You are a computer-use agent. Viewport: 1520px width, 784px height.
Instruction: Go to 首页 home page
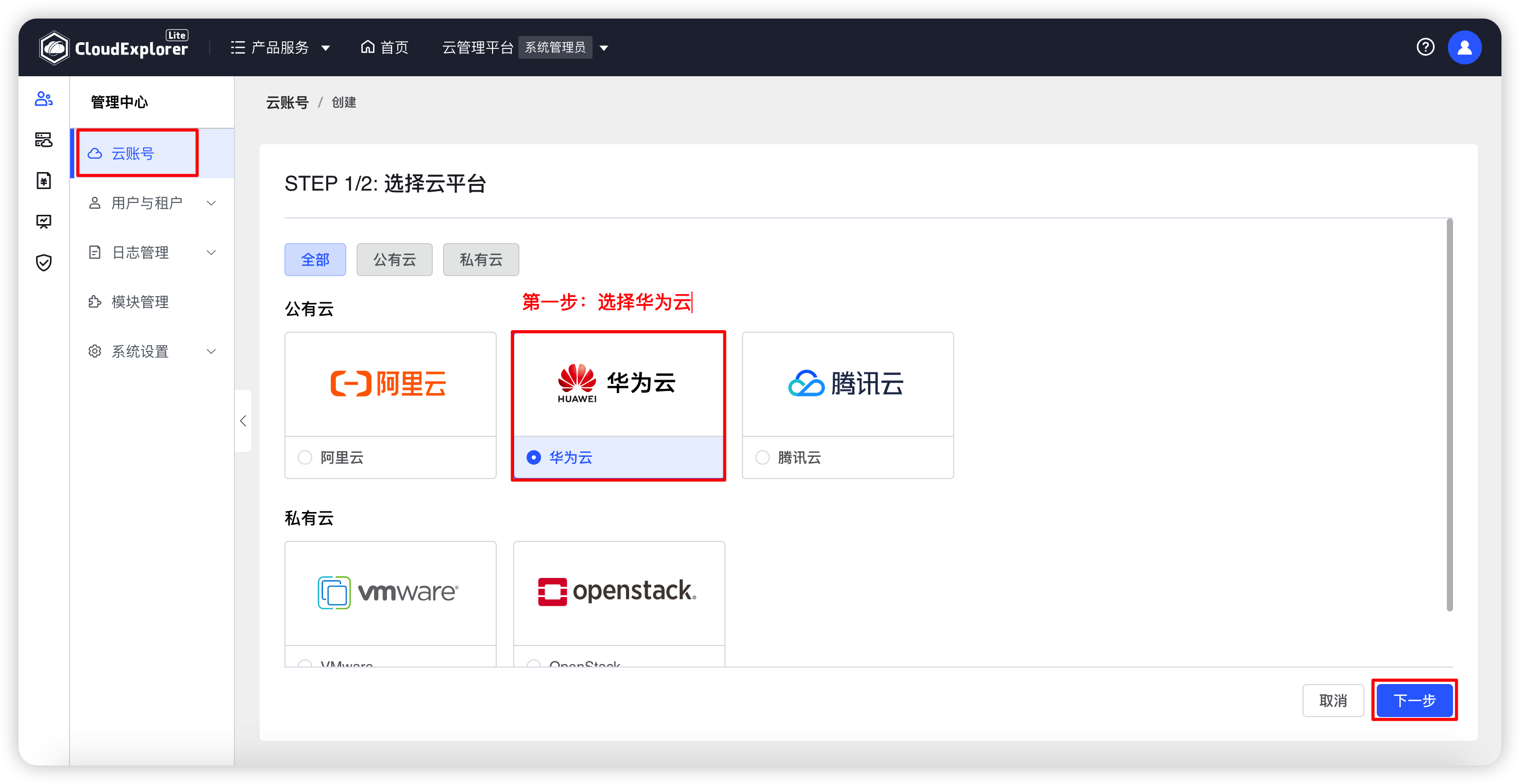pos(385,47)
